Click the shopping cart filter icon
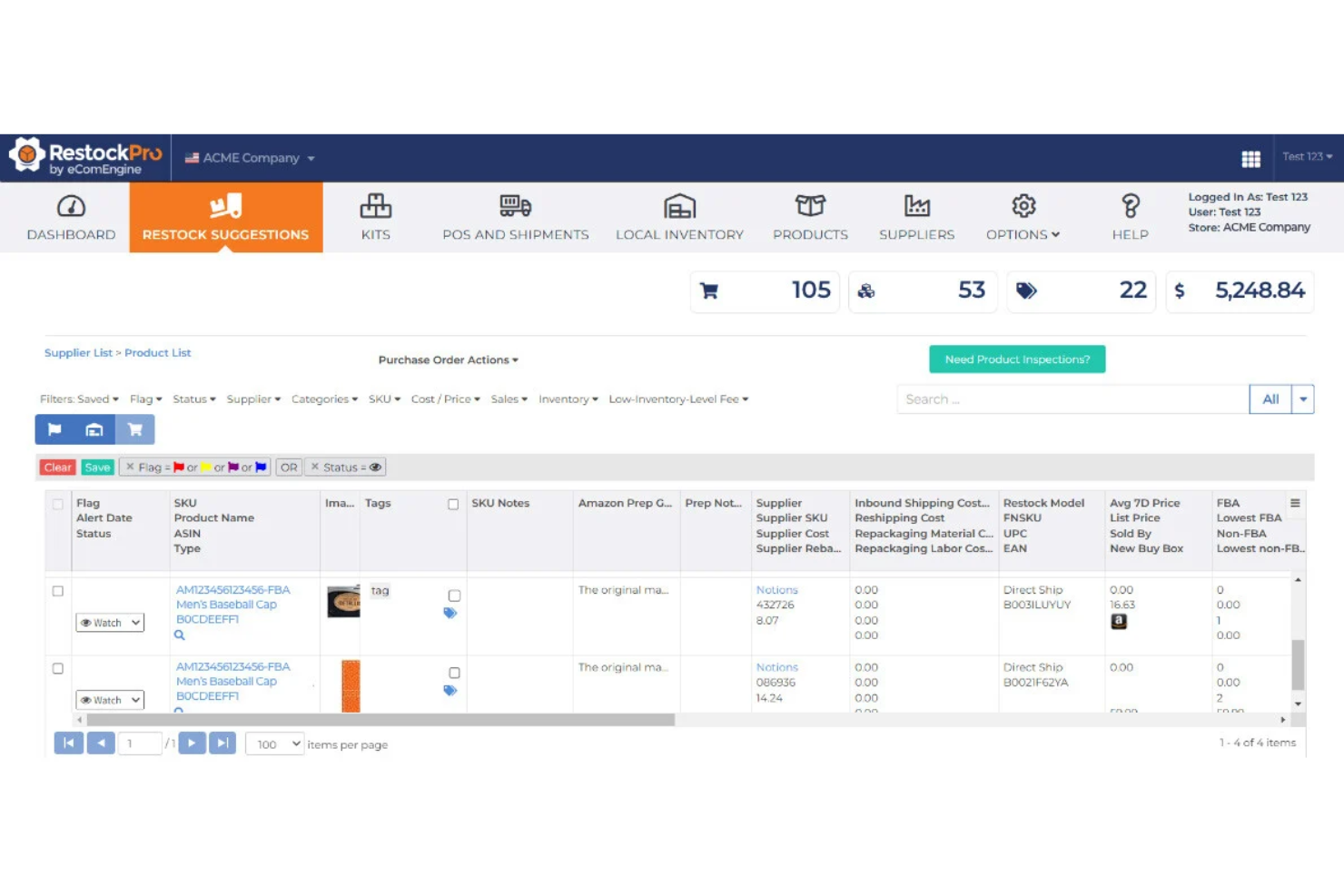 click(x=135, y=428)
